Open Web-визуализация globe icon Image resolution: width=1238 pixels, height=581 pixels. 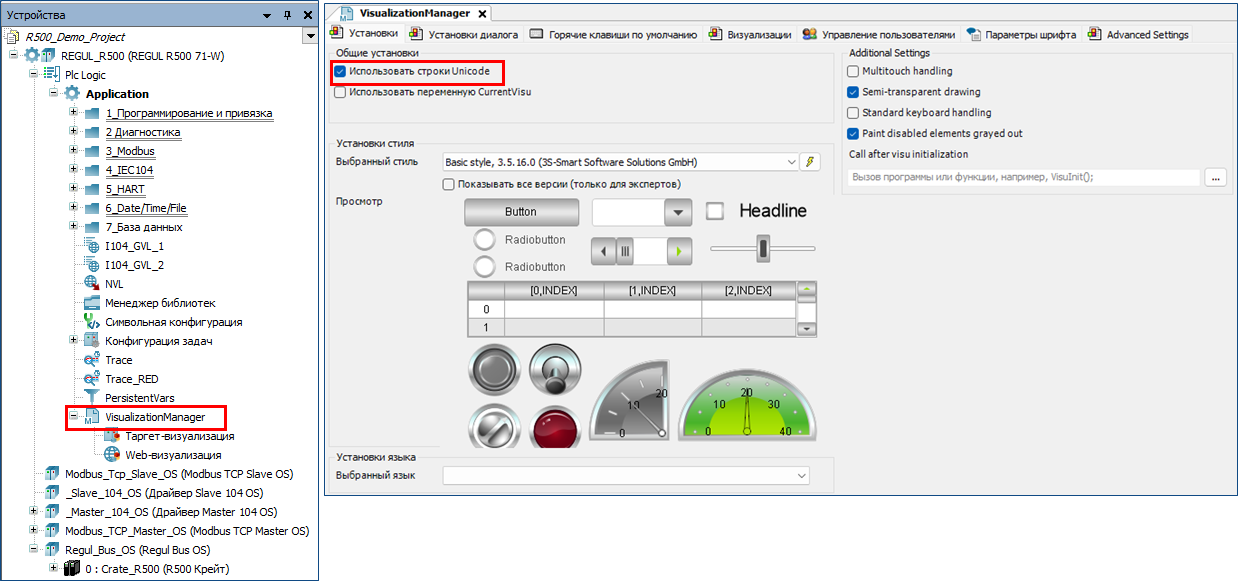(x=111, y=455)
